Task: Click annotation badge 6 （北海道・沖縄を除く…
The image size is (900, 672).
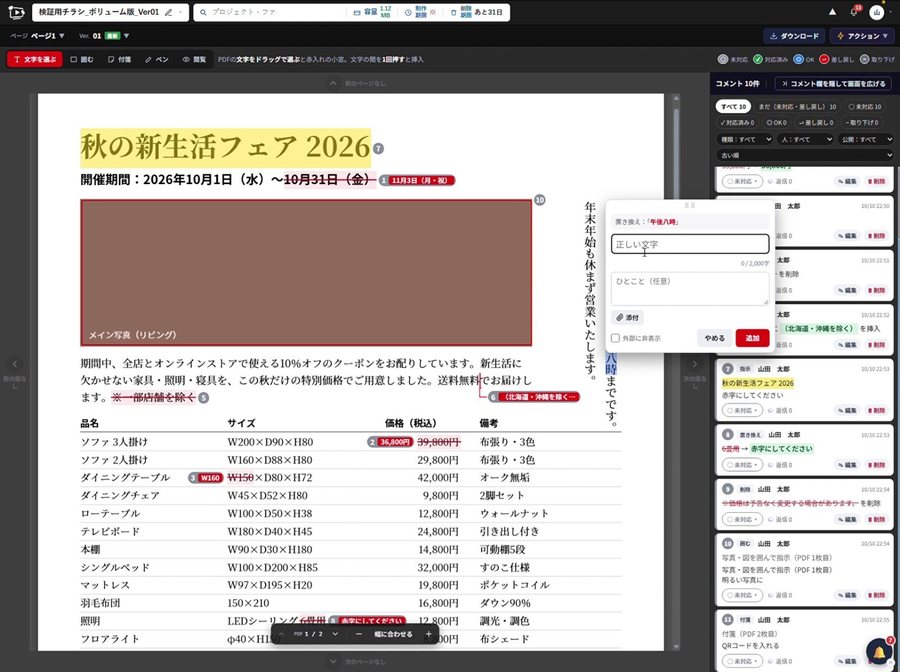Action: [534, 397]
